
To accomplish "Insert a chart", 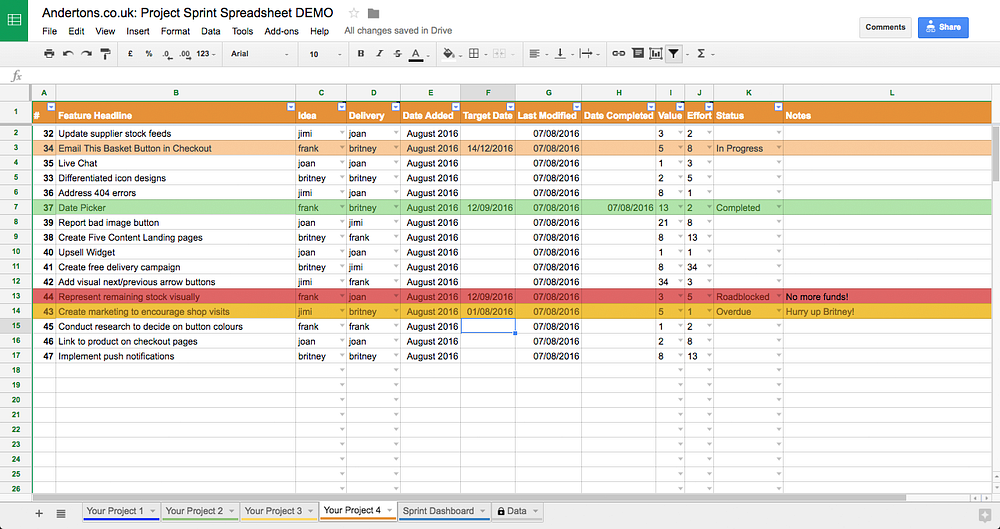I will pos(656,54).
